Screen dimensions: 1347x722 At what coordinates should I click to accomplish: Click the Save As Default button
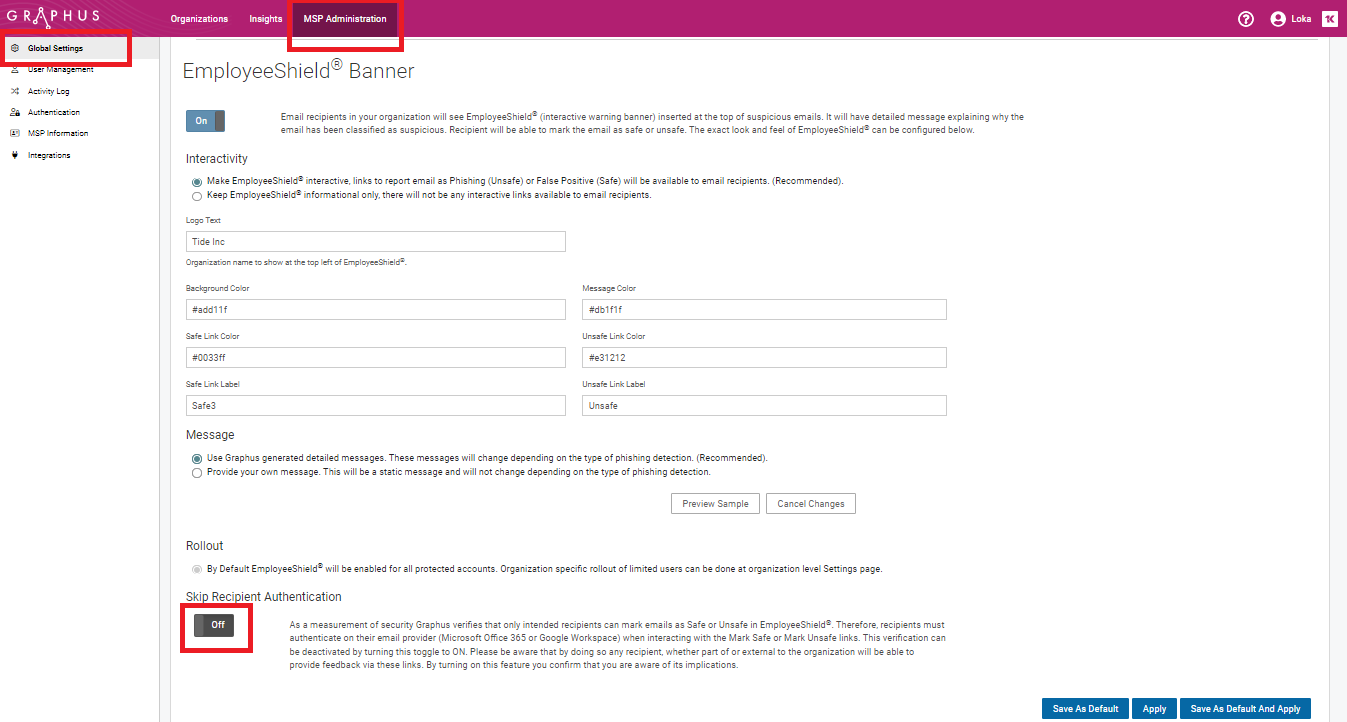pos(1086,709)
